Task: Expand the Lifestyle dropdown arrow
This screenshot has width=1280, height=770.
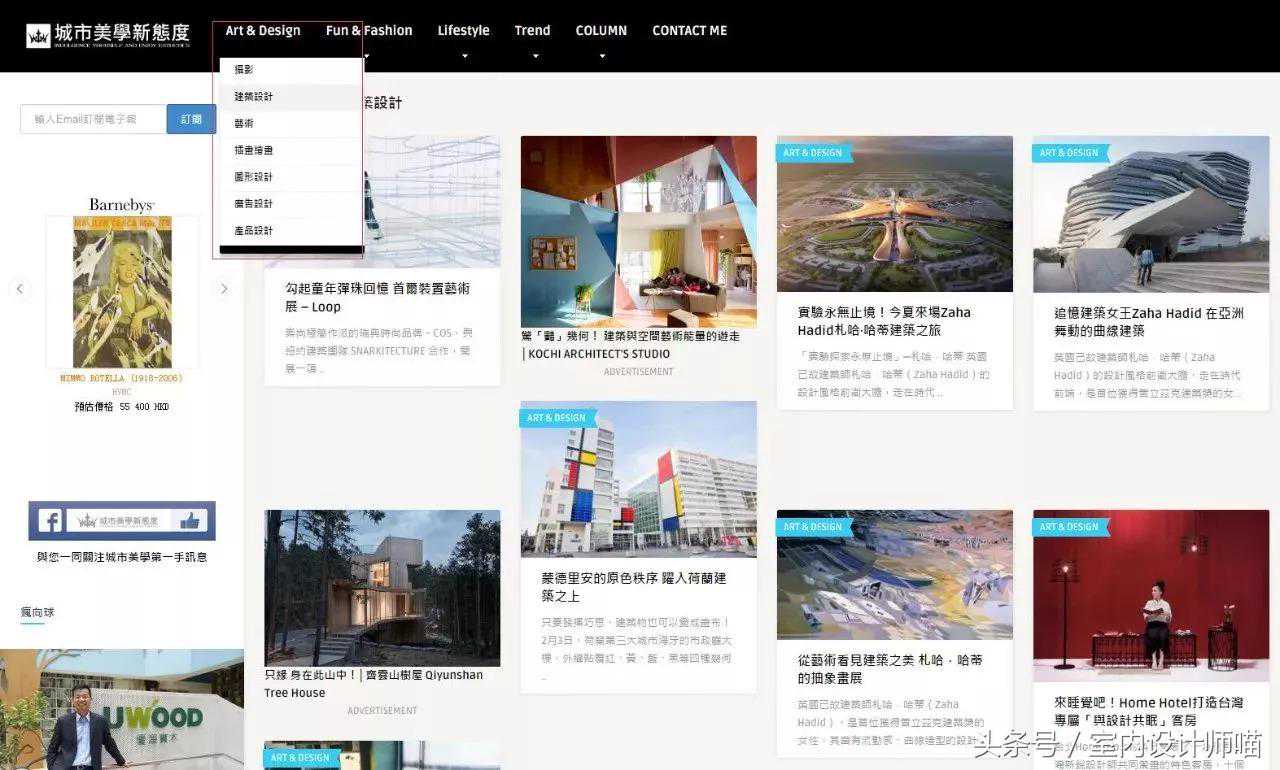Action: 464,55
